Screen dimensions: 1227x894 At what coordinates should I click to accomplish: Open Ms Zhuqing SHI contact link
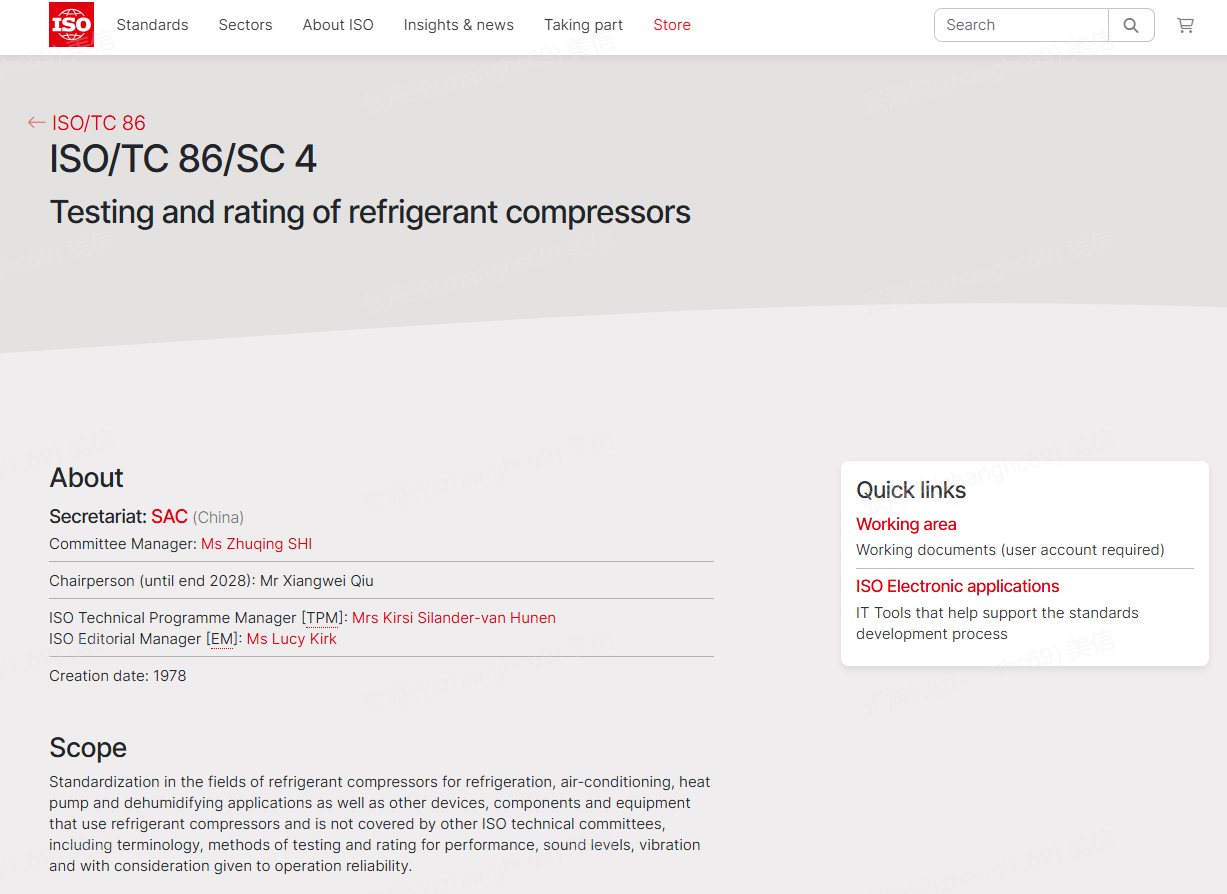pyautogui.click(x=256, y=544)
